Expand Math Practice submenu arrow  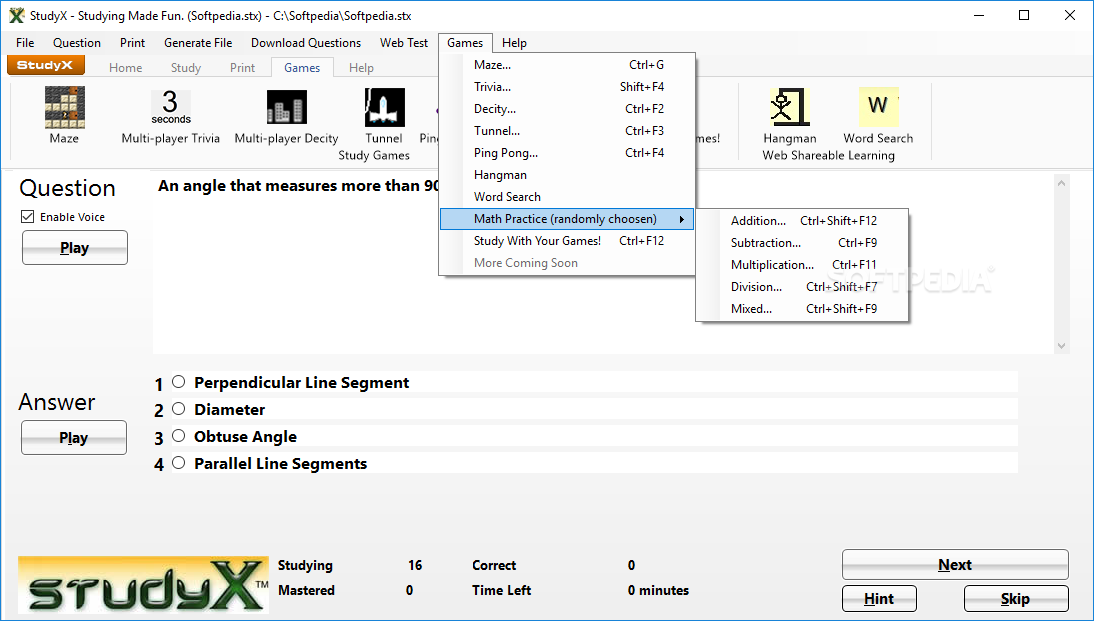click(x=682, y=219)
